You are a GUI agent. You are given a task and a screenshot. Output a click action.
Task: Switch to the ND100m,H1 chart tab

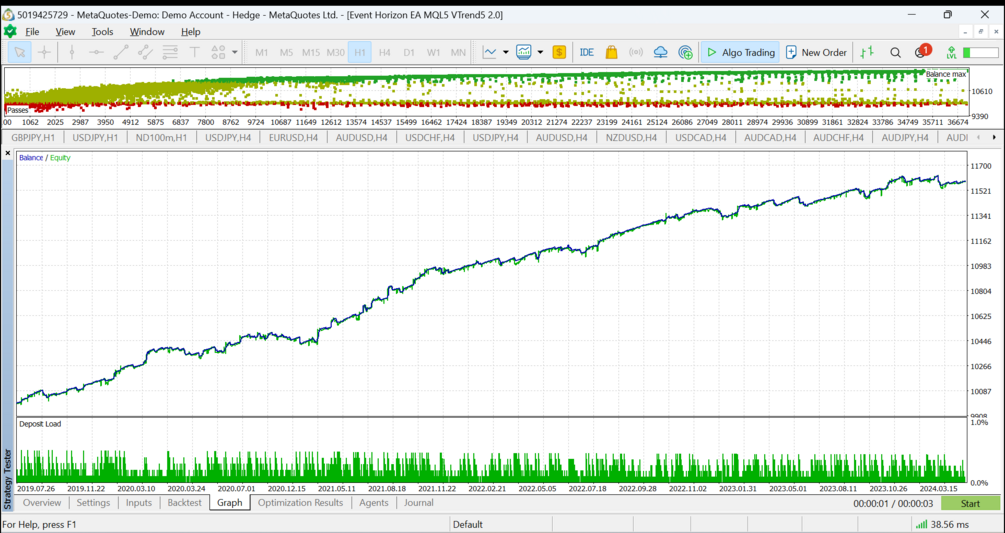(162, 137)
